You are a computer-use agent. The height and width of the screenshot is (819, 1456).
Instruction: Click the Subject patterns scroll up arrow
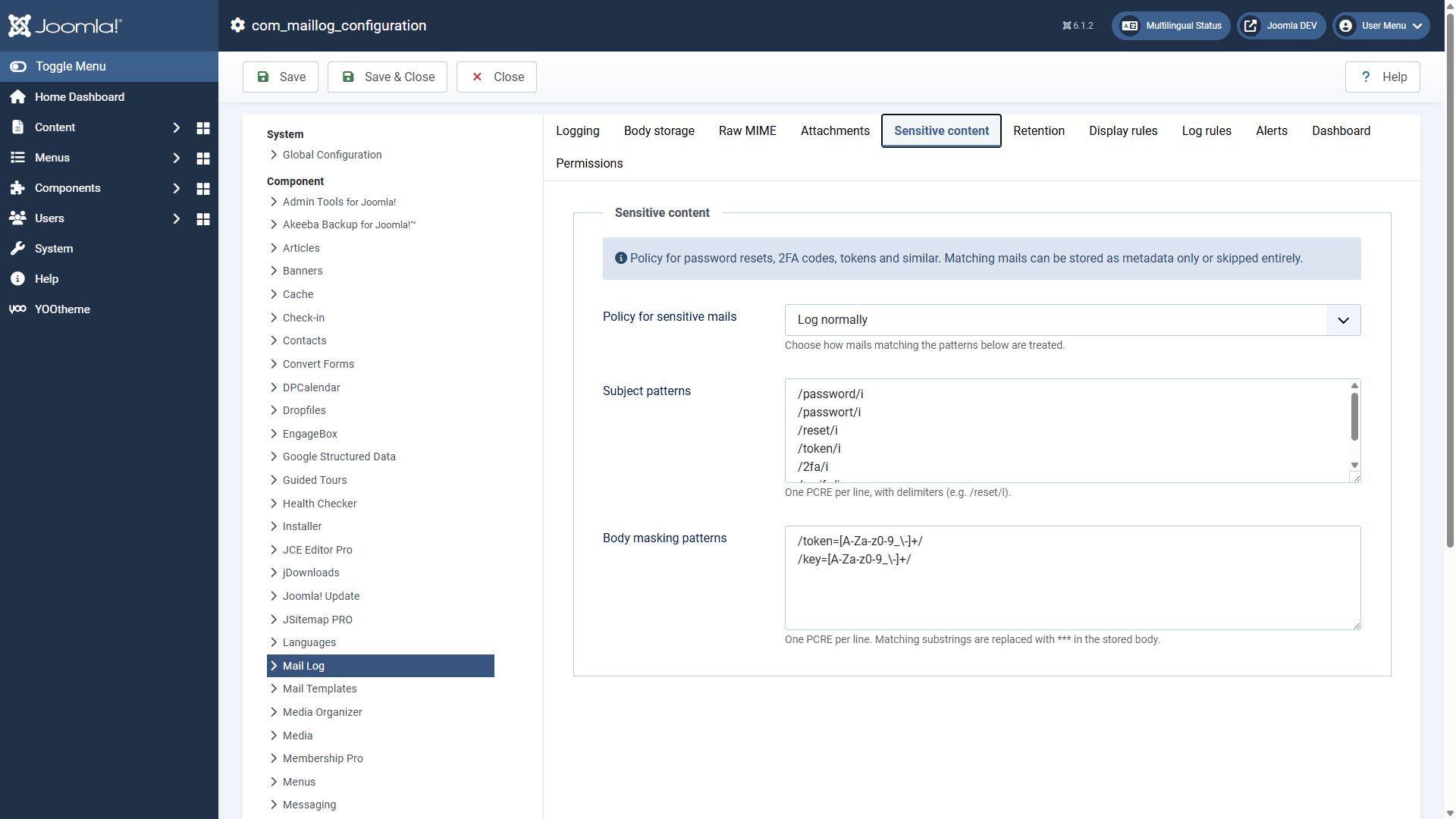(x=1354, y=386)
